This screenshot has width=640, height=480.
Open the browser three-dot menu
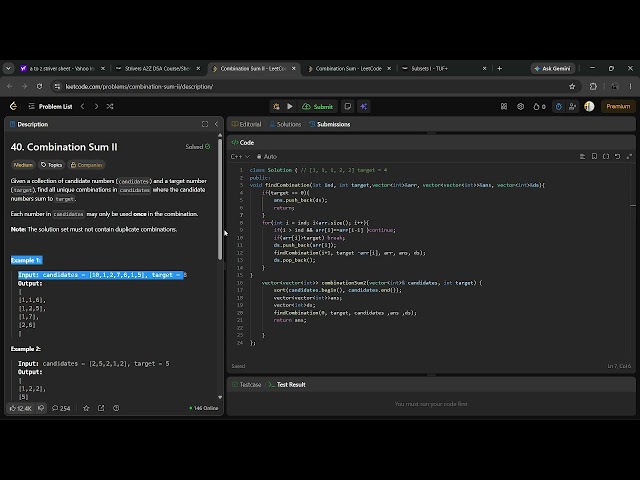click(631, 87)
